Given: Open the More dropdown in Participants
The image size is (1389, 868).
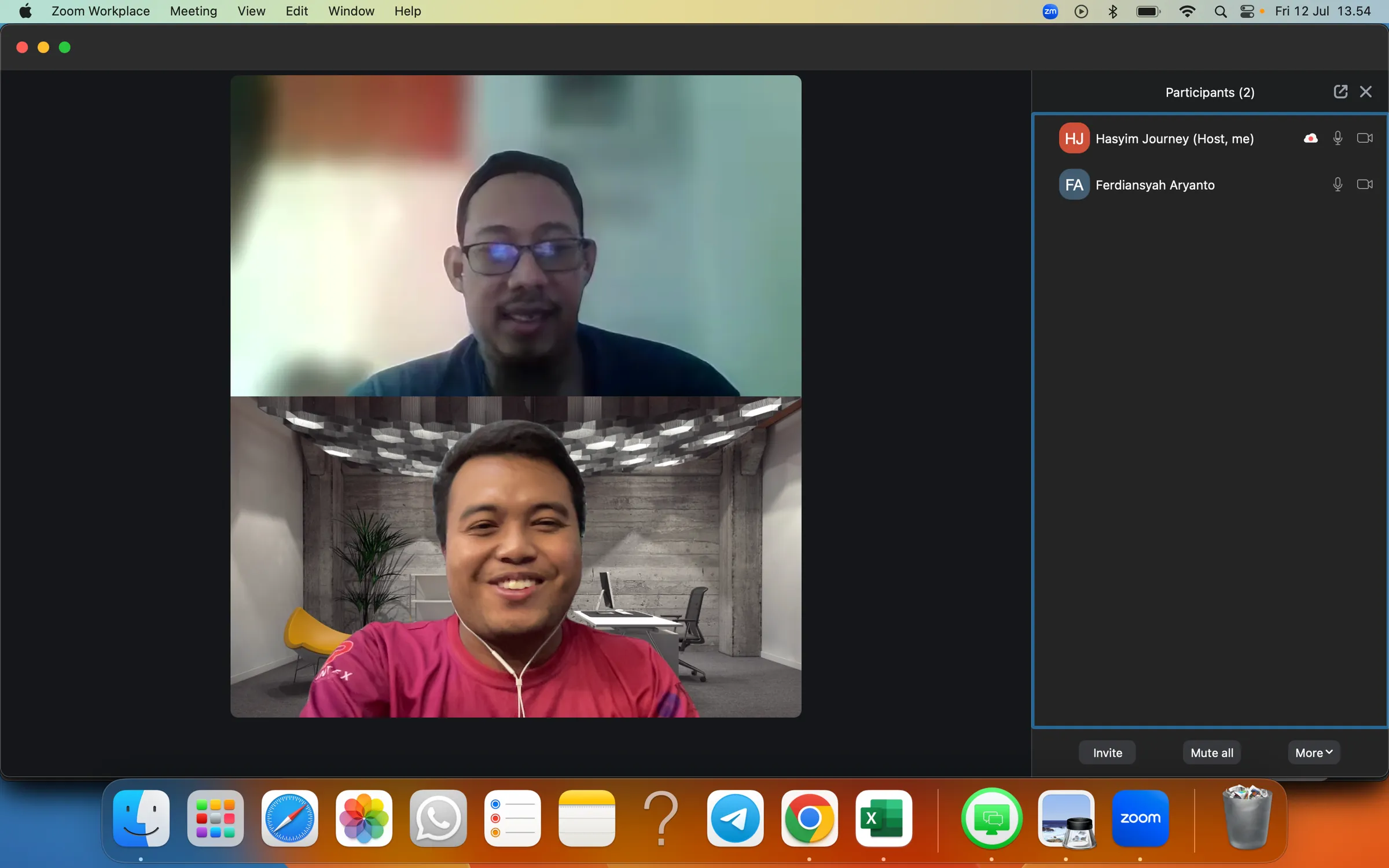Looking at the screenshot, I should (1314, 752).
